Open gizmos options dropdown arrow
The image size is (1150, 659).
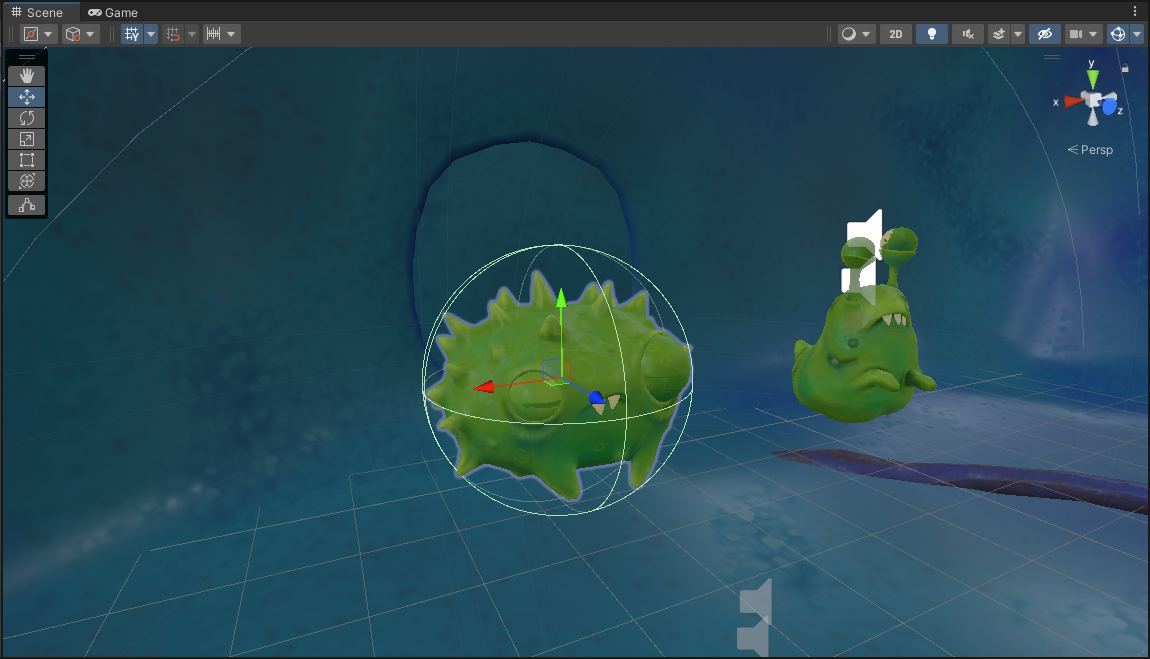click(x=1137, y=34)
